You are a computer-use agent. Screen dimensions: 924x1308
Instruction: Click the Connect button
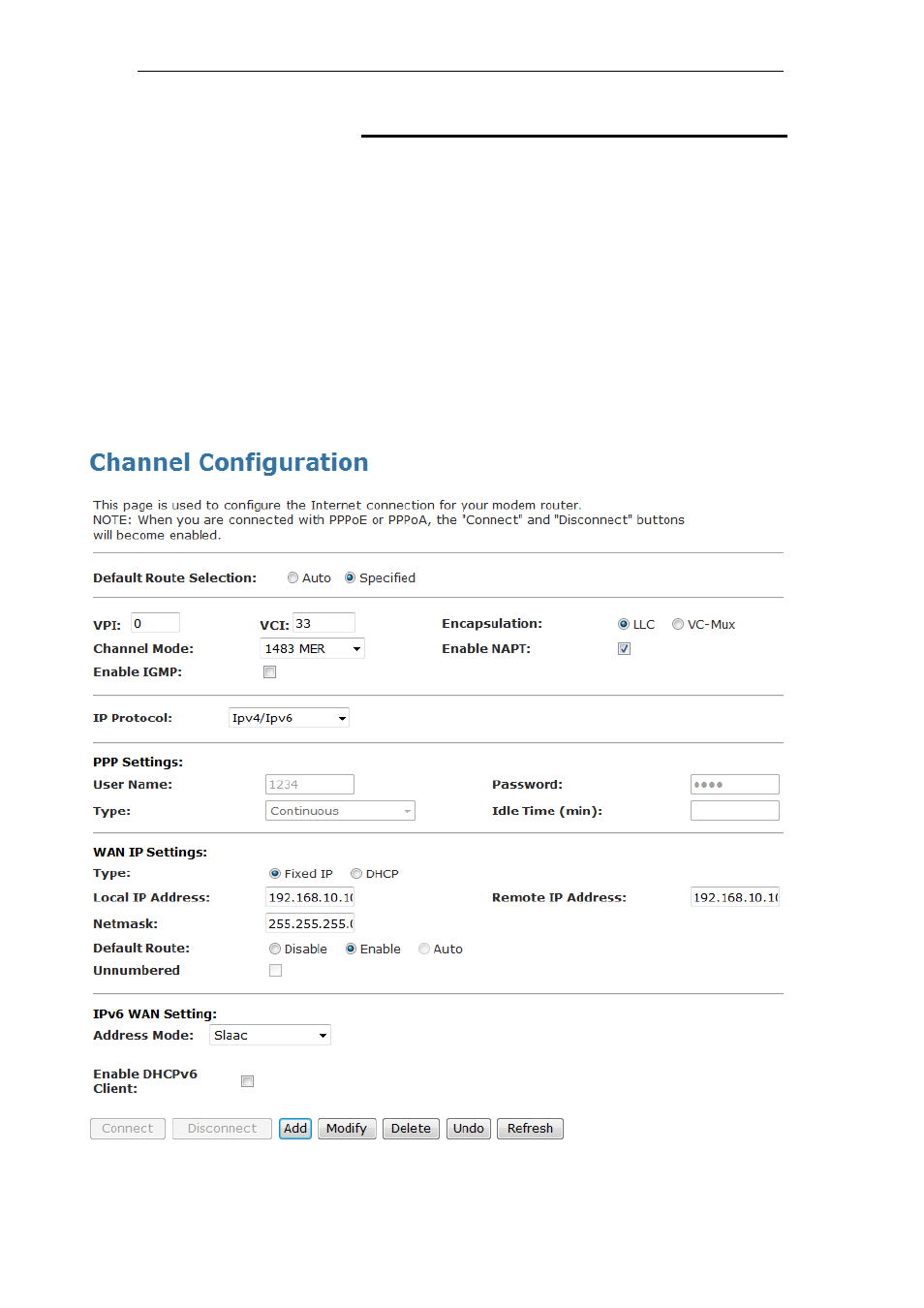point(128,1129)
